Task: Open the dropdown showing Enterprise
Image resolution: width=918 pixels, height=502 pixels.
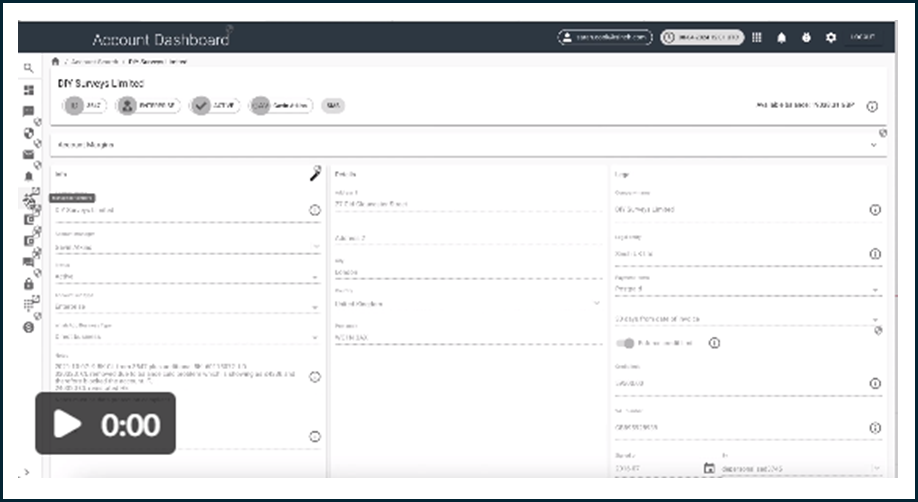Action: [187, 306]
